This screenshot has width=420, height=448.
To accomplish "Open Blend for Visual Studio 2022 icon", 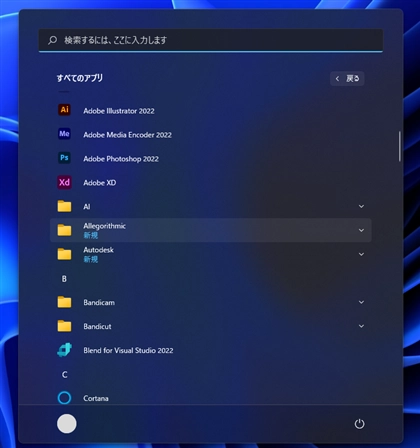I will coord(64,350).
